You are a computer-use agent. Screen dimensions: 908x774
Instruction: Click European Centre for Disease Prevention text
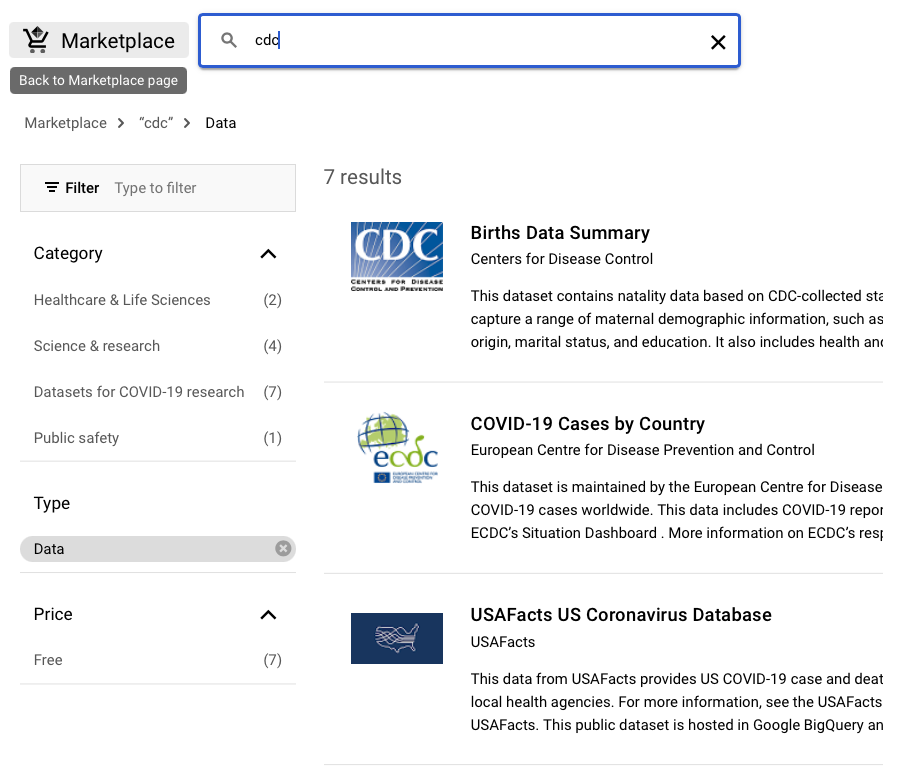point(642,450)
